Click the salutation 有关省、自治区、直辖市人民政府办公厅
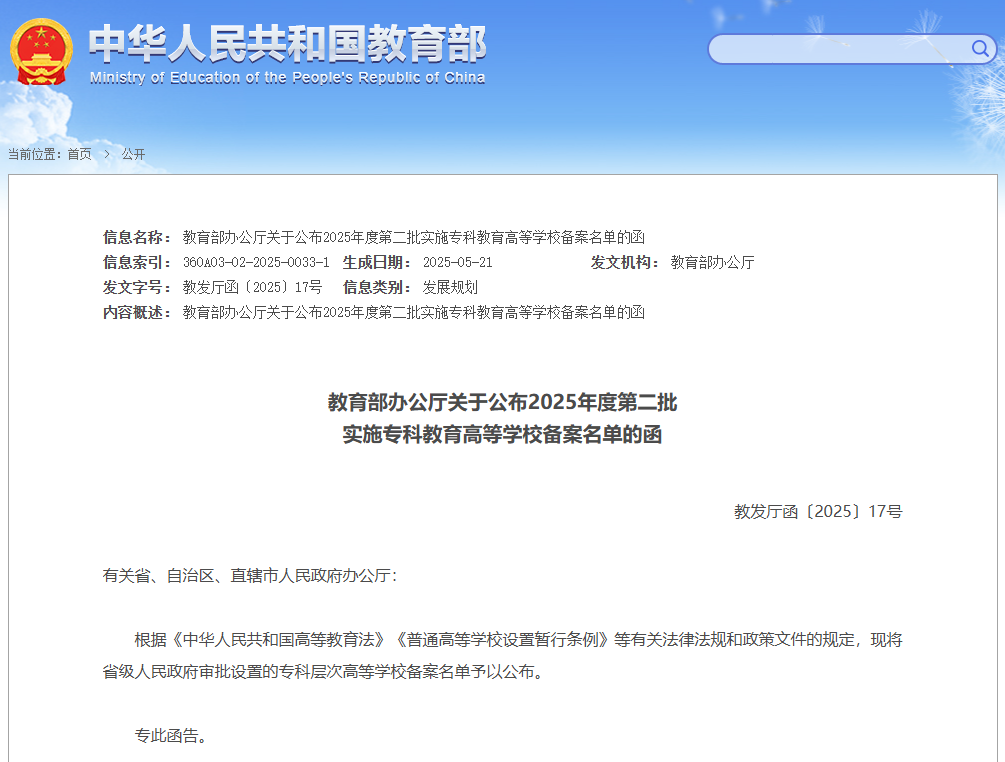Screen dimensions: 1005x762 pos(250,576)
